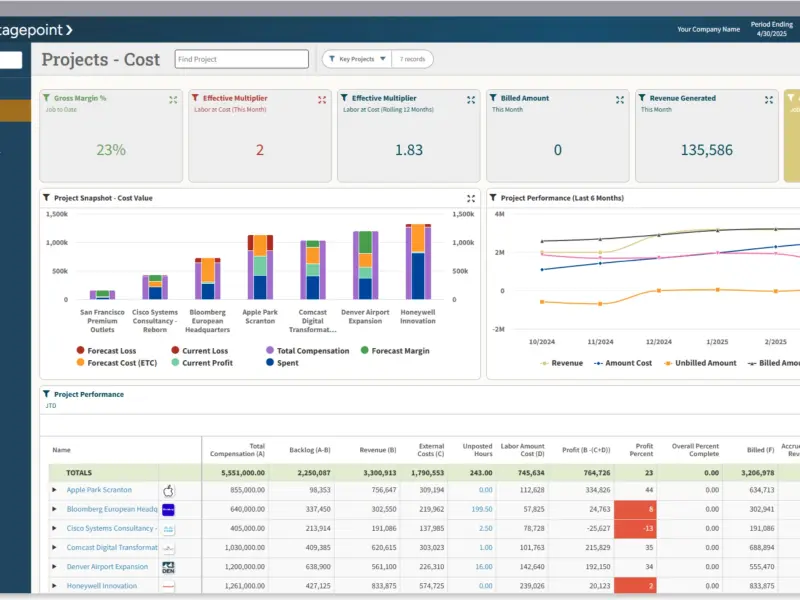The height and width of the screenshot is (600, 800).
Task: Click the Apple logo icon beside Apple Park Scranton
Action: click(168, 490)
